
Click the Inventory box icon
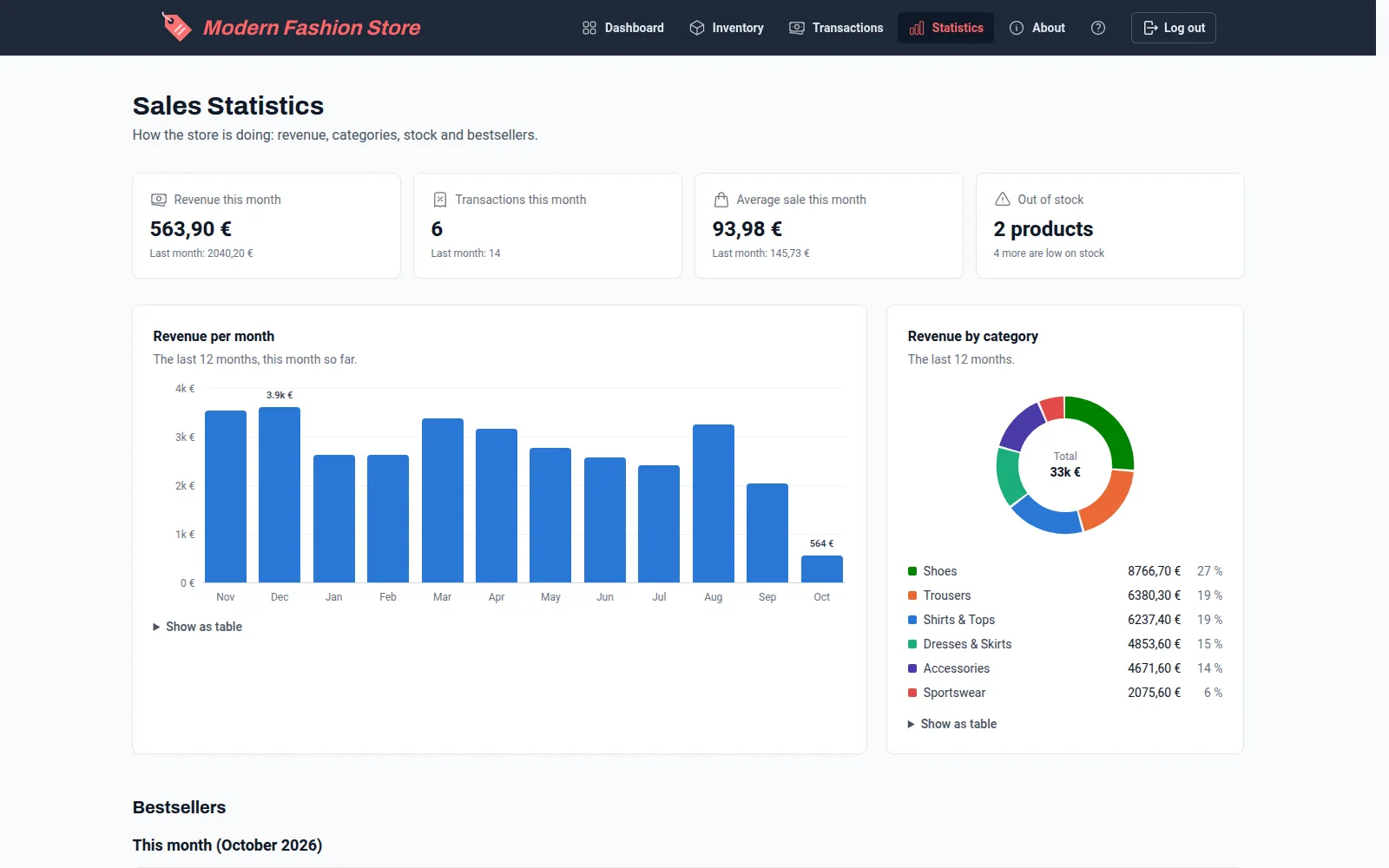click(x=697, y=28)
